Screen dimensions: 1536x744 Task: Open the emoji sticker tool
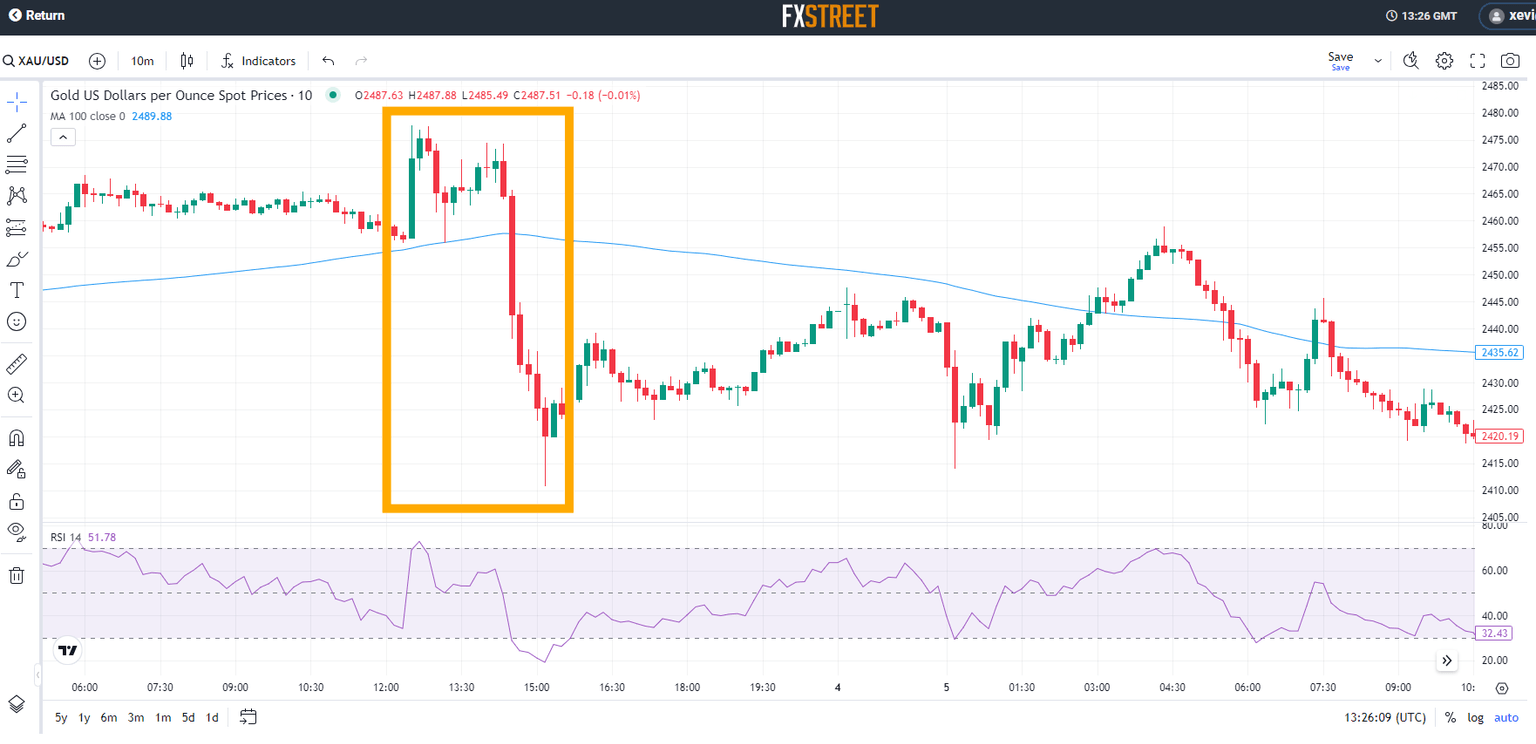click(16, 321)
